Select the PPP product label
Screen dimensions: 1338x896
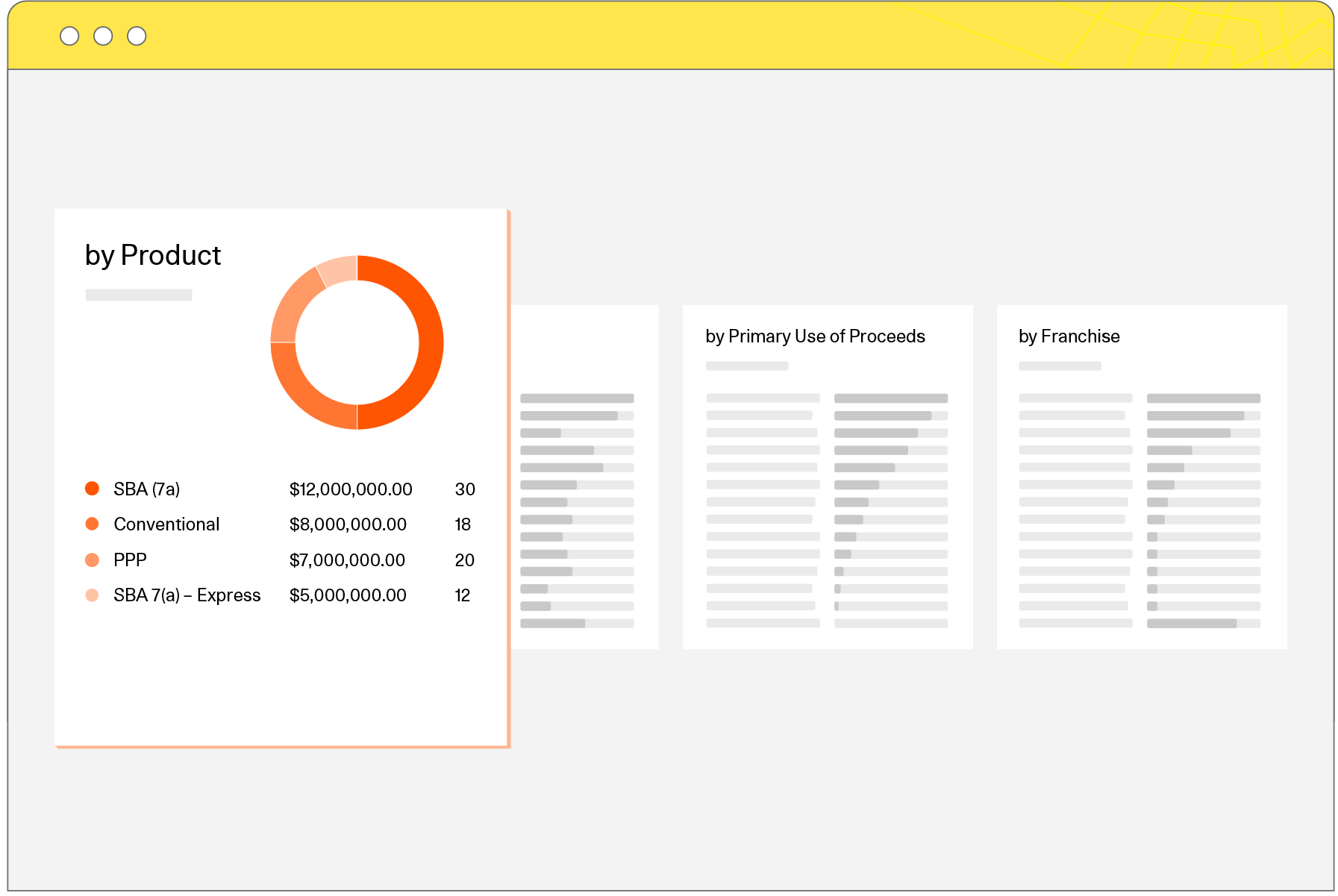(130, 560)
